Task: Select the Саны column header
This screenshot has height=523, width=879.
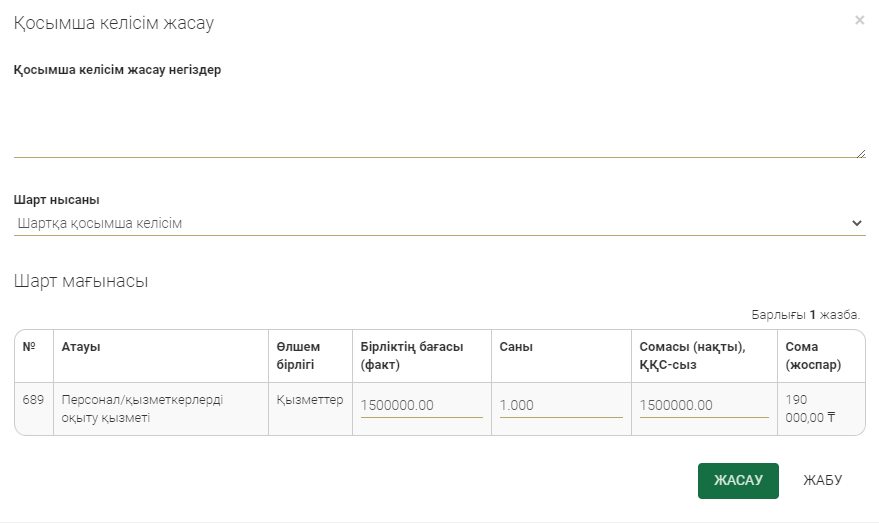Action: (516, 347)
